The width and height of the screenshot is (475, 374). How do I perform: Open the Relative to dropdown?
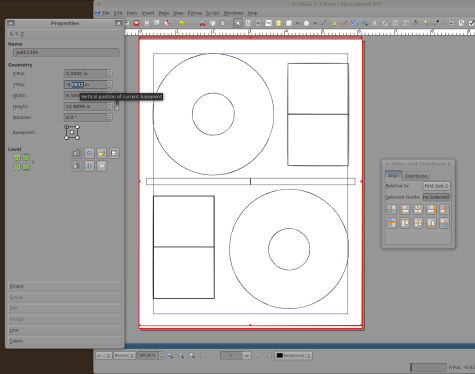click(436, 186)
